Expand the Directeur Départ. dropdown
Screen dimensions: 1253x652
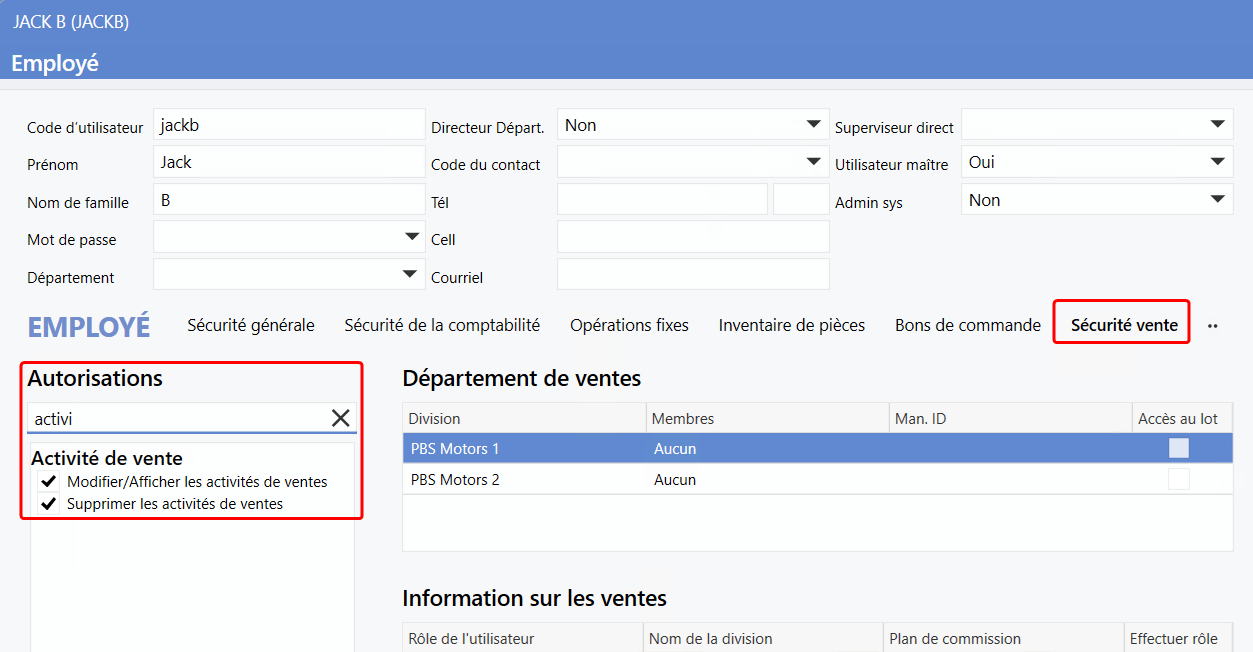point(813,125)
